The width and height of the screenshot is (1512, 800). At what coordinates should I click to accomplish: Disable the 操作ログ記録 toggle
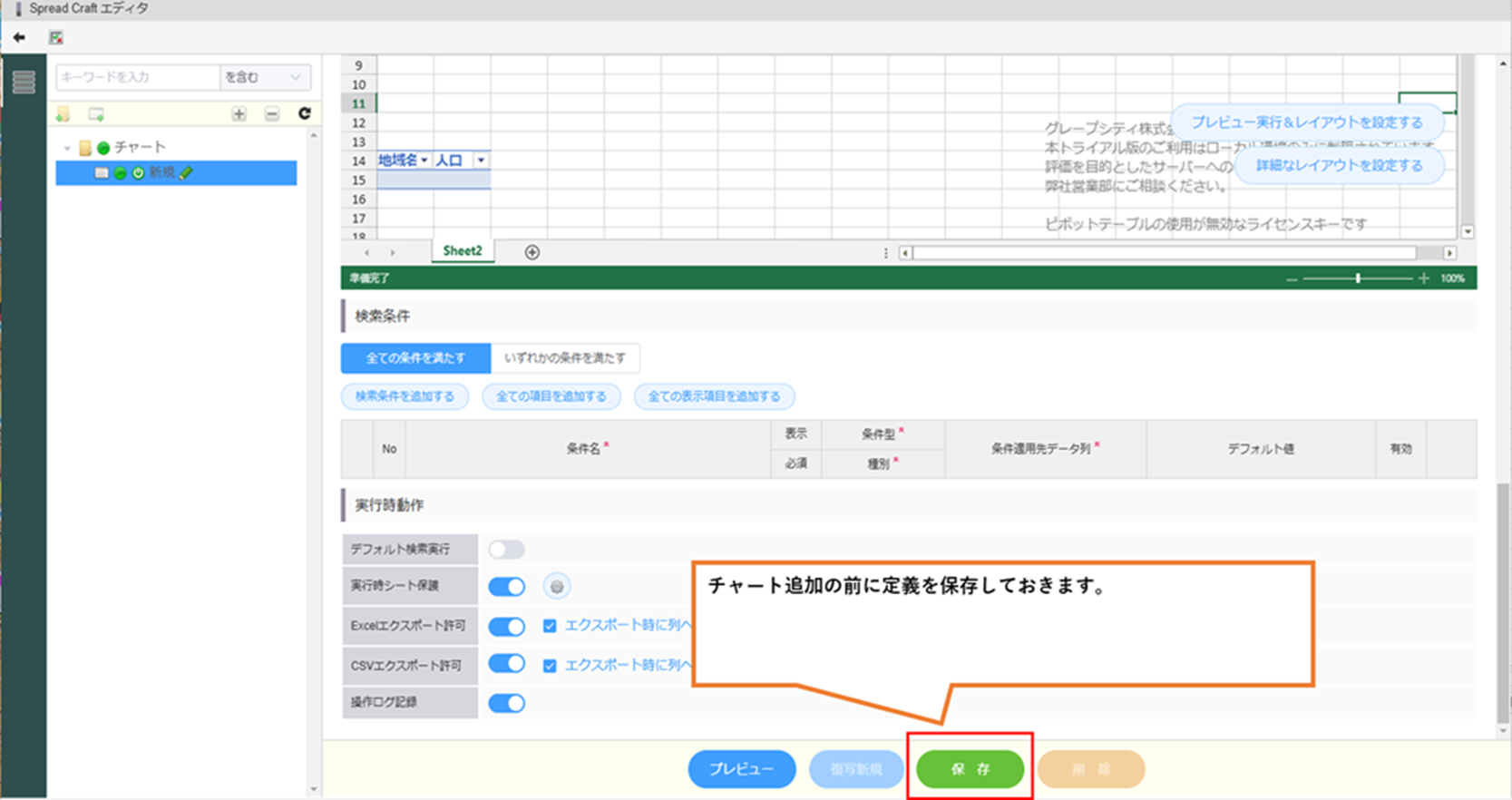pyautogui.click(x=506, y=703)
